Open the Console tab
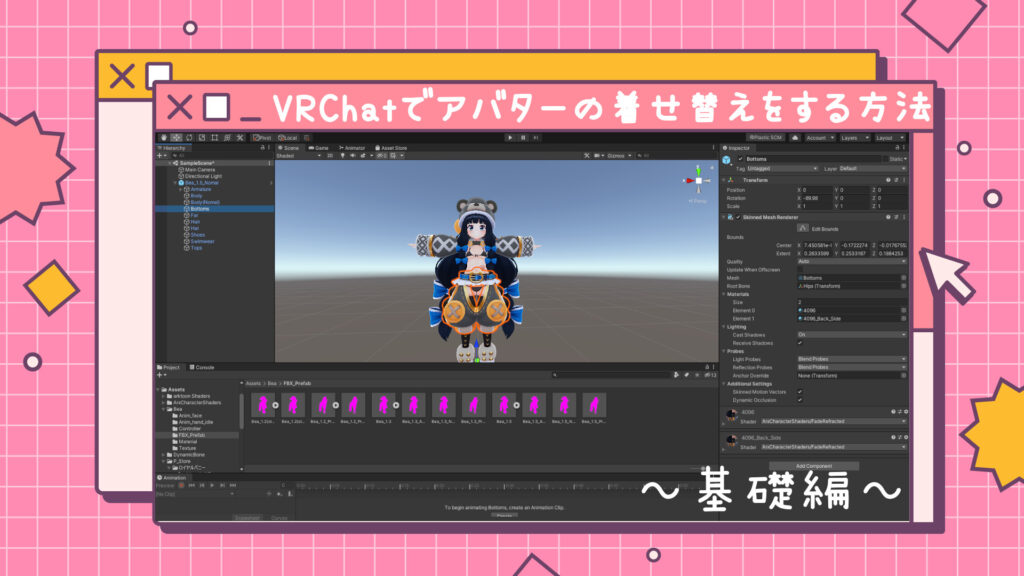 [x=202, y=368]
